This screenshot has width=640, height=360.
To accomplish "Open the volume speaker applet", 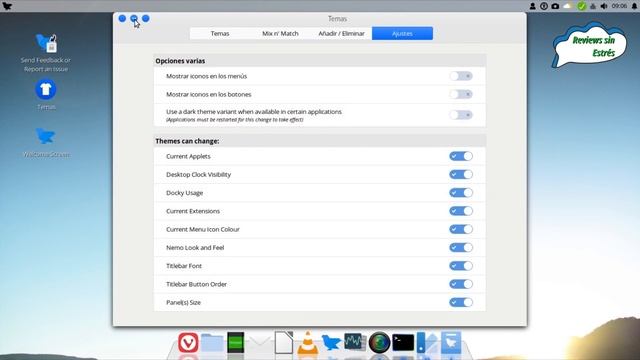I will (604, 6).
